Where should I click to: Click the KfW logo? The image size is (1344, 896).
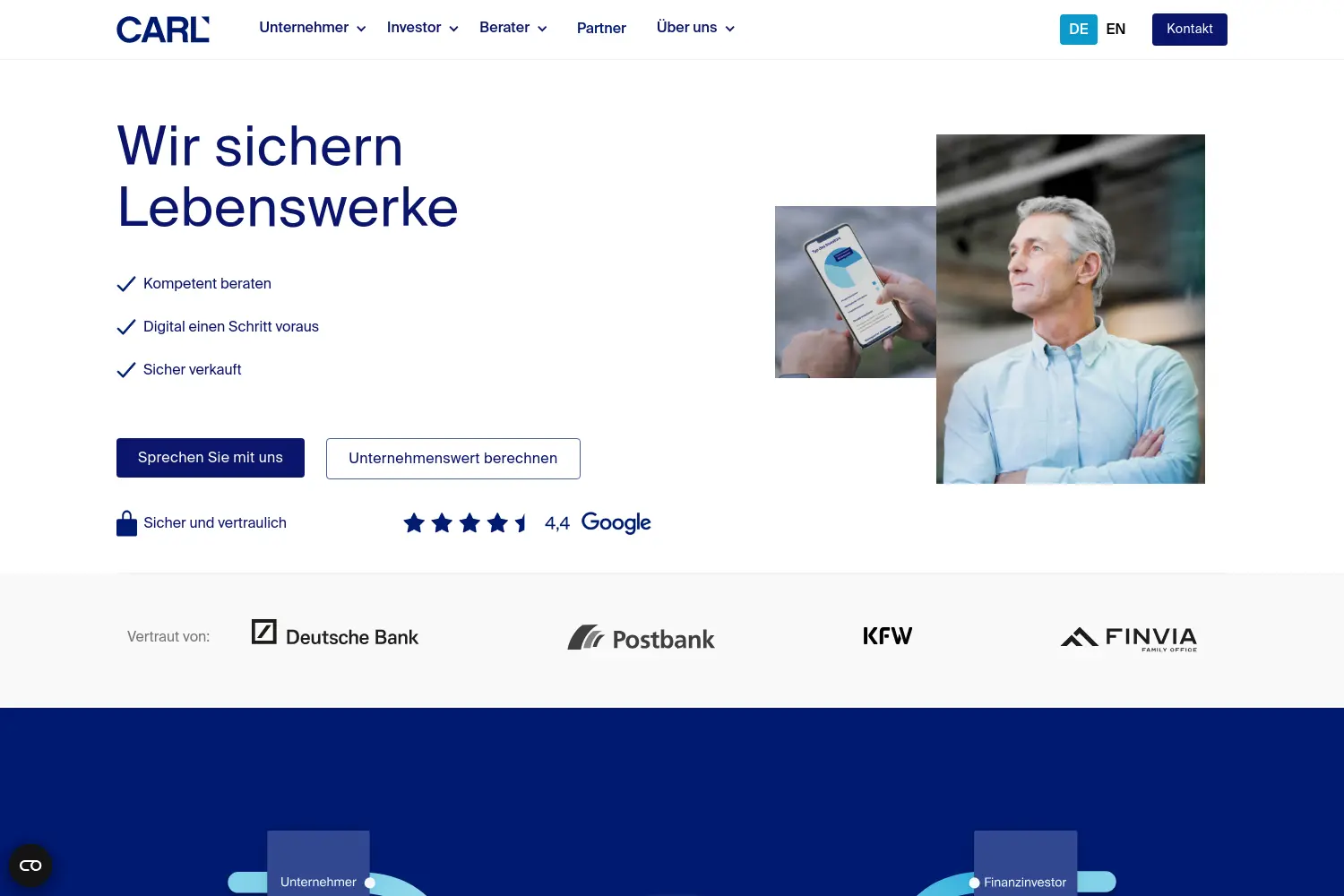pyautogui.click(x=887, y=635)
